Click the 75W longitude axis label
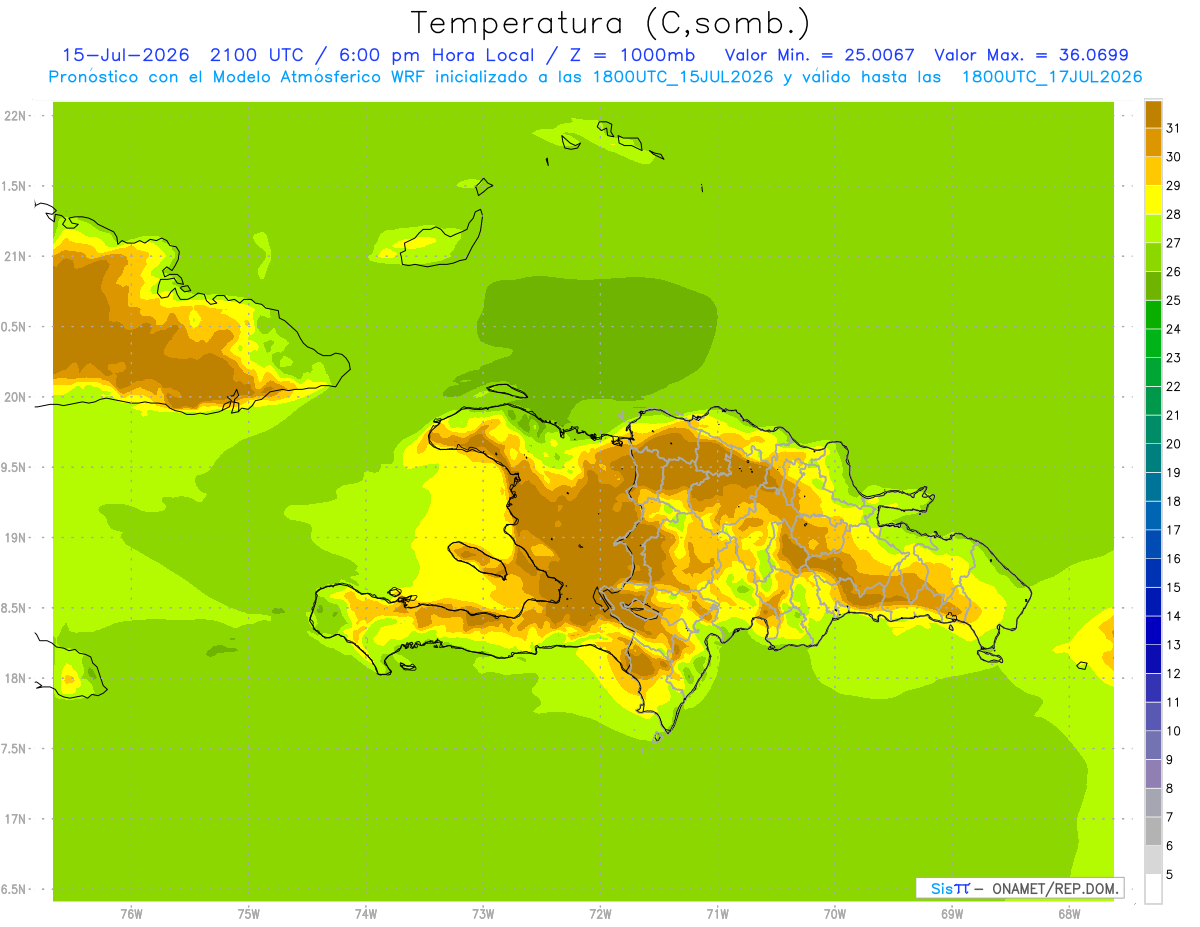Viewport: 1200px width, 927px height. 248,914
